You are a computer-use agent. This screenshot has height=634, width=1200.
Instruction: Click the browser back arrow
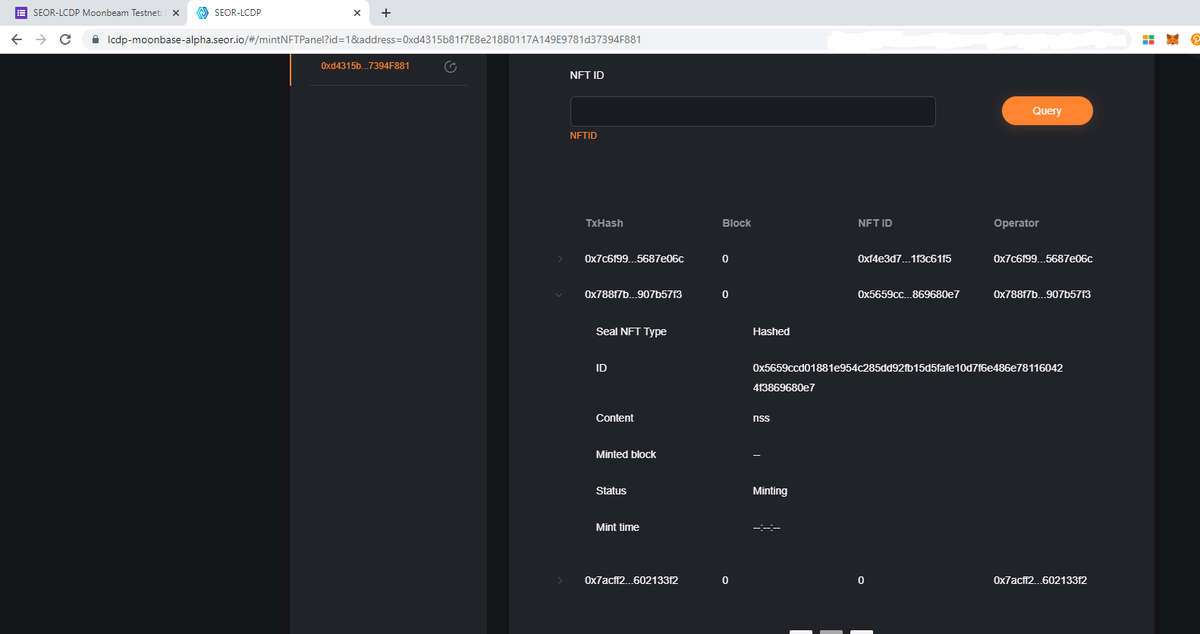(x=17, y=39)
